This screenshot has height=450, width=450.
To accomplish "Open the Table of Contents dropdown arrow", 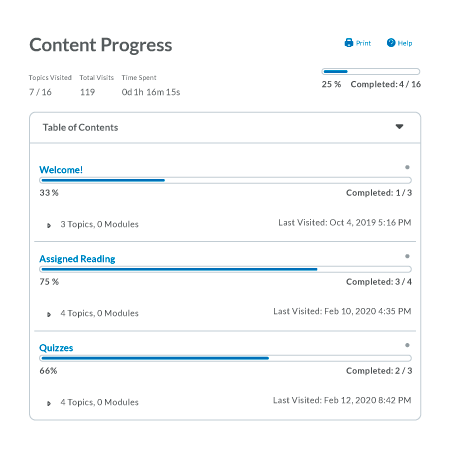I will (x=399, y=127).
